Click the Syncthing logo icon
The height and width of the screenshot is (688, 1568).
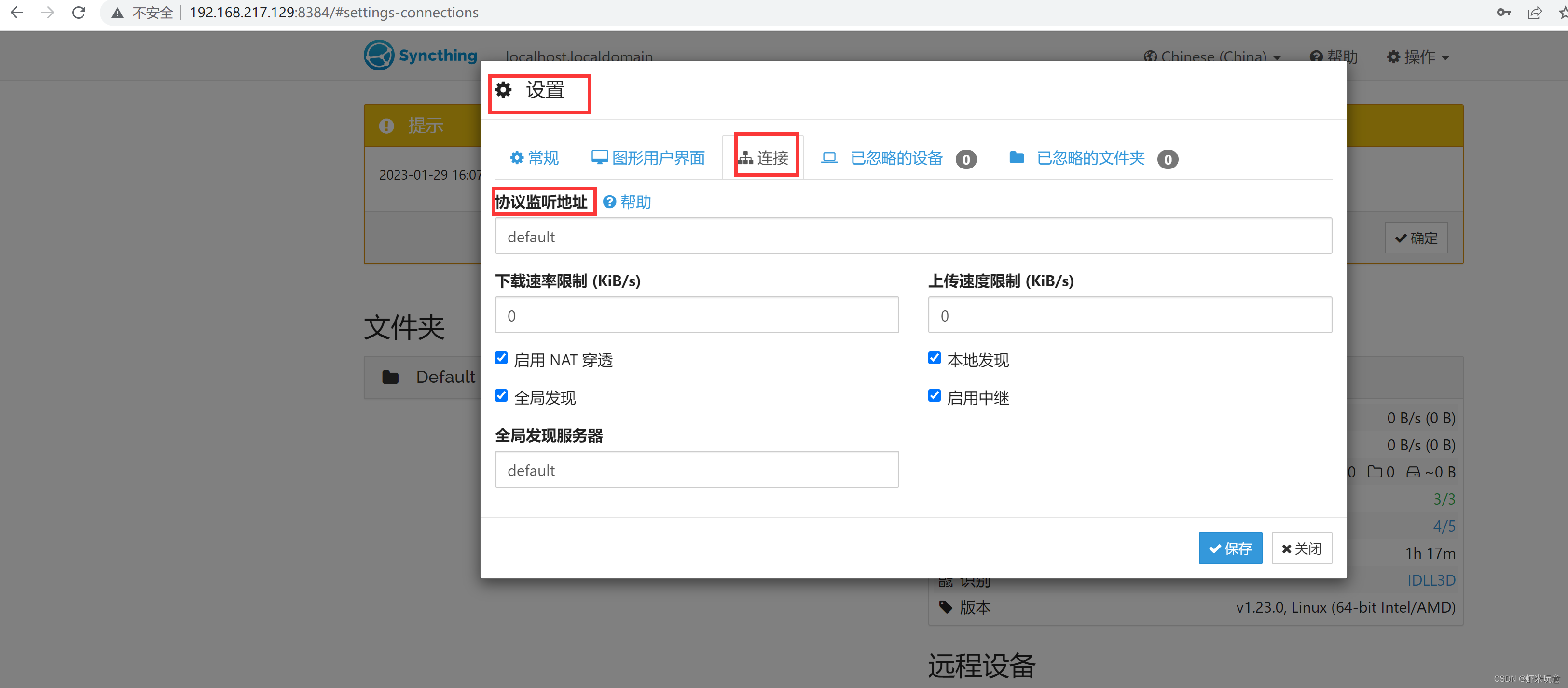click(x=379, y=56)
